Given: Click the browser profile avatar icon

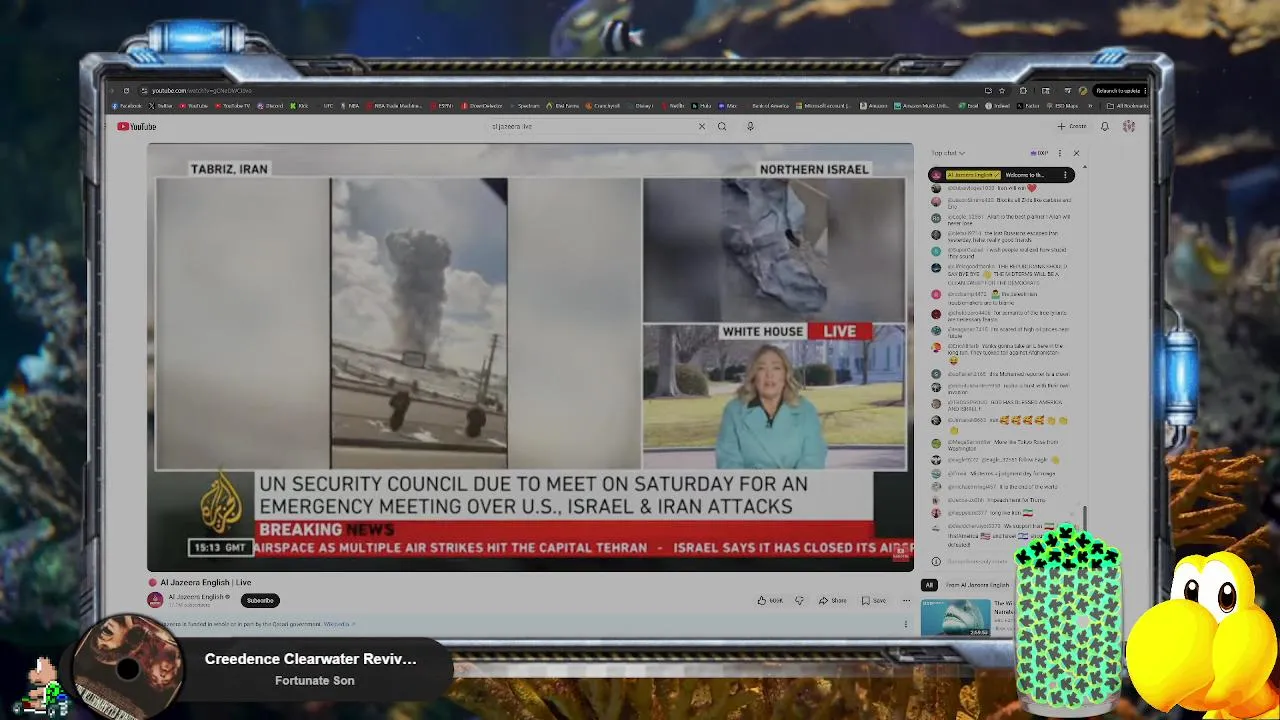Looking at the screenshot, I should coord(1083,91).
